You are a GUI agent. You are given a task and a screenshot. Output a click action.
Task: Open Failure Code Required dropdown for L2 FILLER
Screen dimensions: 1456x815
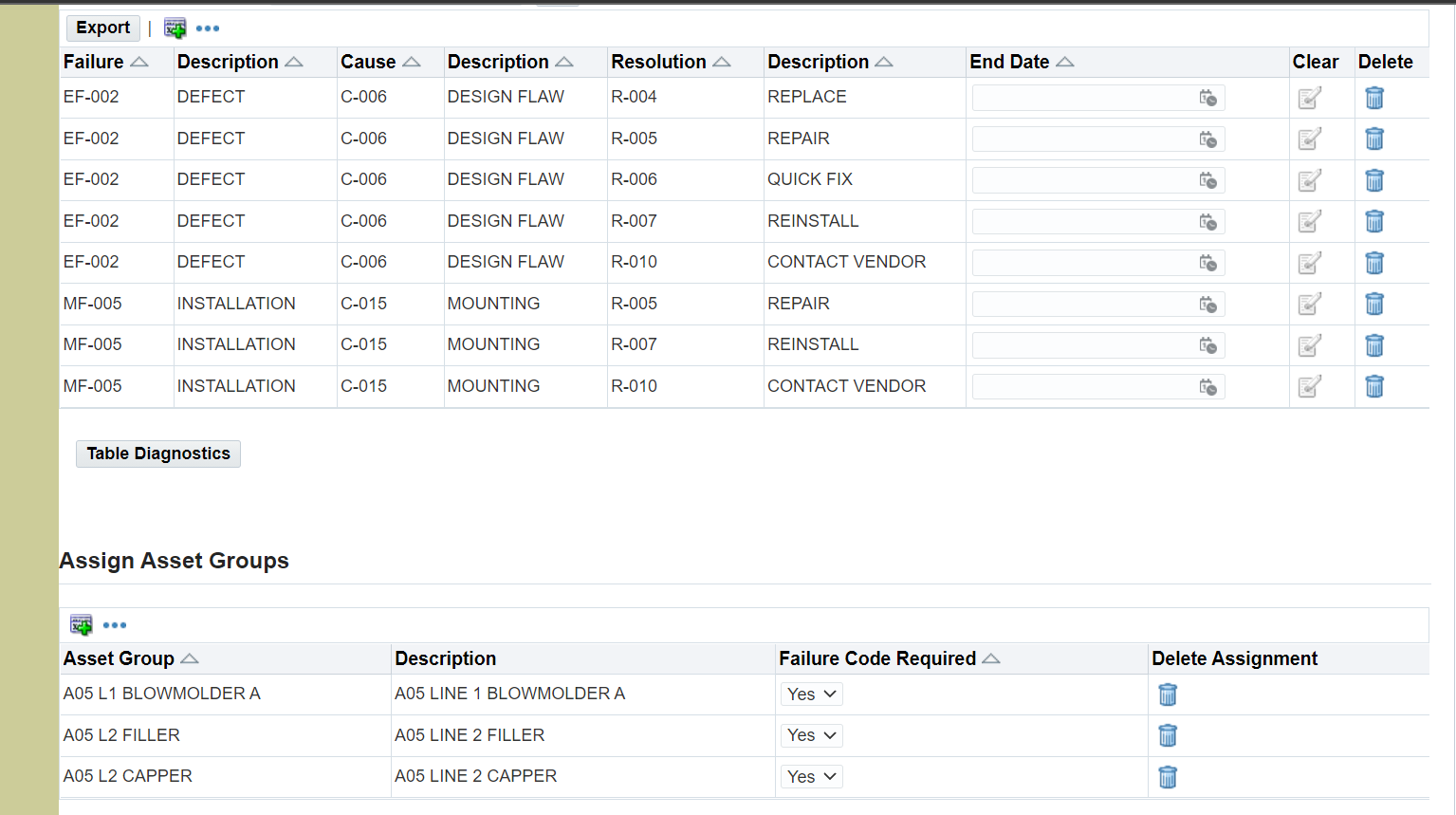click(x=812, y=735)
